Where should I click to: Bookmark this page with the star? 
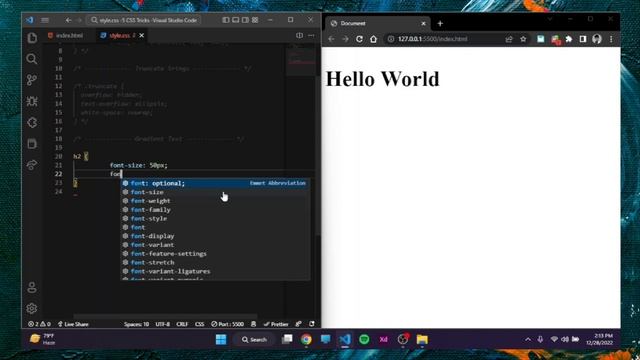coord(523,39)
